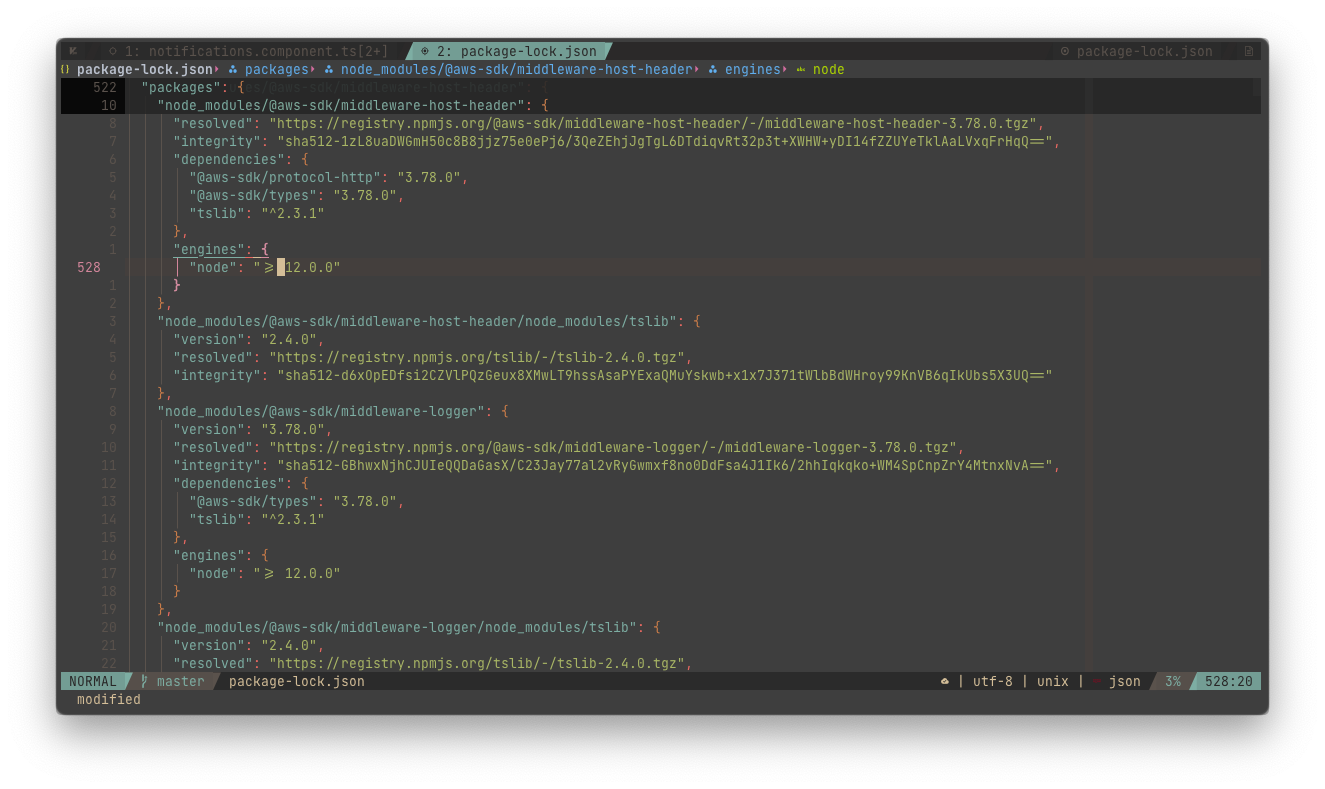
Task: Click the utf-8 encoding indicator
Action: pyautogui.click(x=992, y=681)
